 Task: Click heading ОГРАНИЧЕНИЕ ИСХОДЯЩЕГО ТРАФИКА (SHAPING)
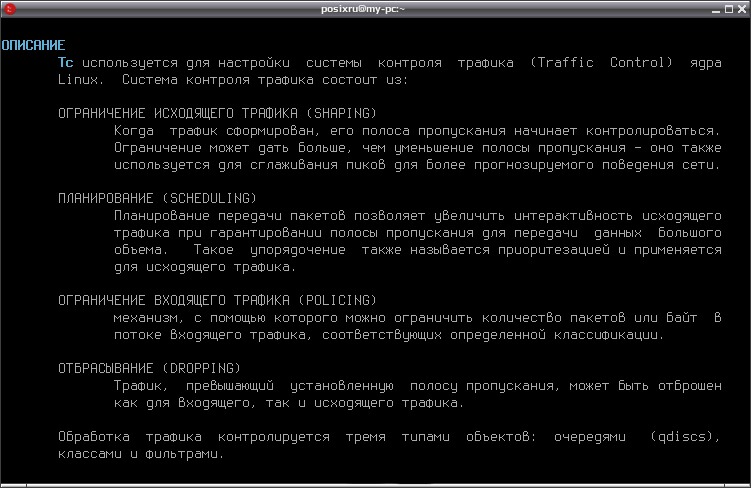coord(217,113)
